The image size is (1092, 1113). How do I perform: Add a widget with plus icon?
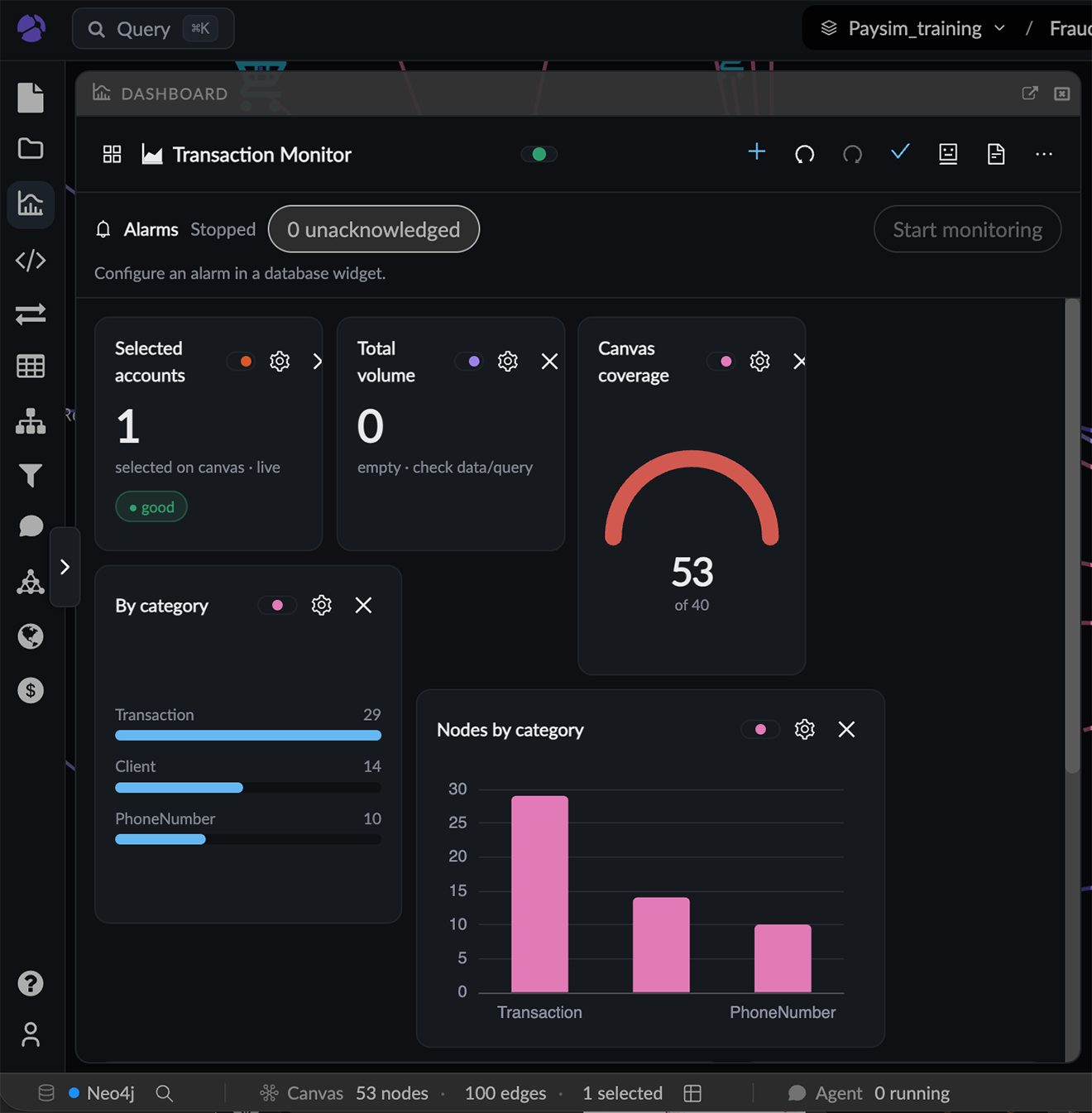pyautogui.click(x=756, y=151)
